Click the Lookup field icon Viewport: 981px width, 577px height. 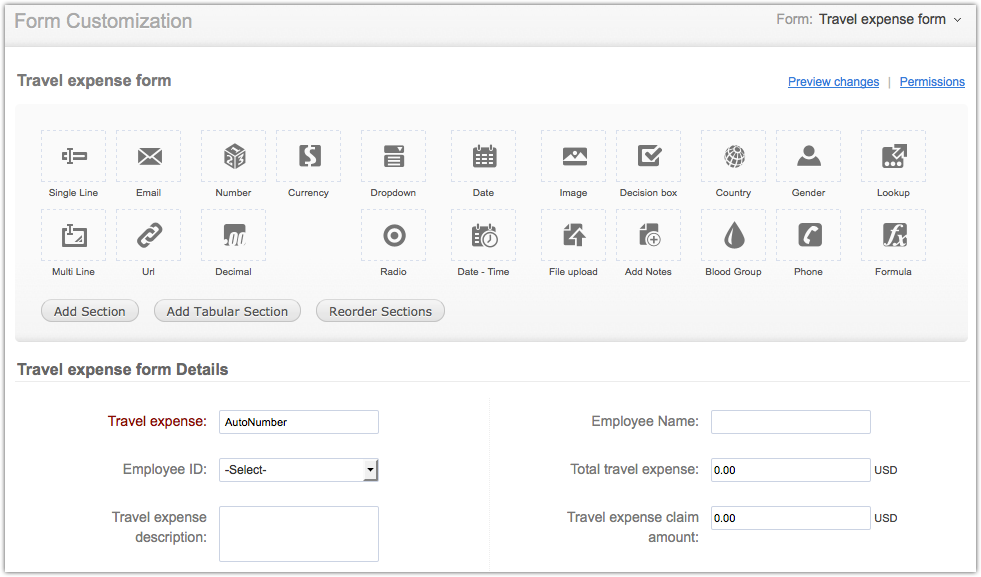coord(894,156)
